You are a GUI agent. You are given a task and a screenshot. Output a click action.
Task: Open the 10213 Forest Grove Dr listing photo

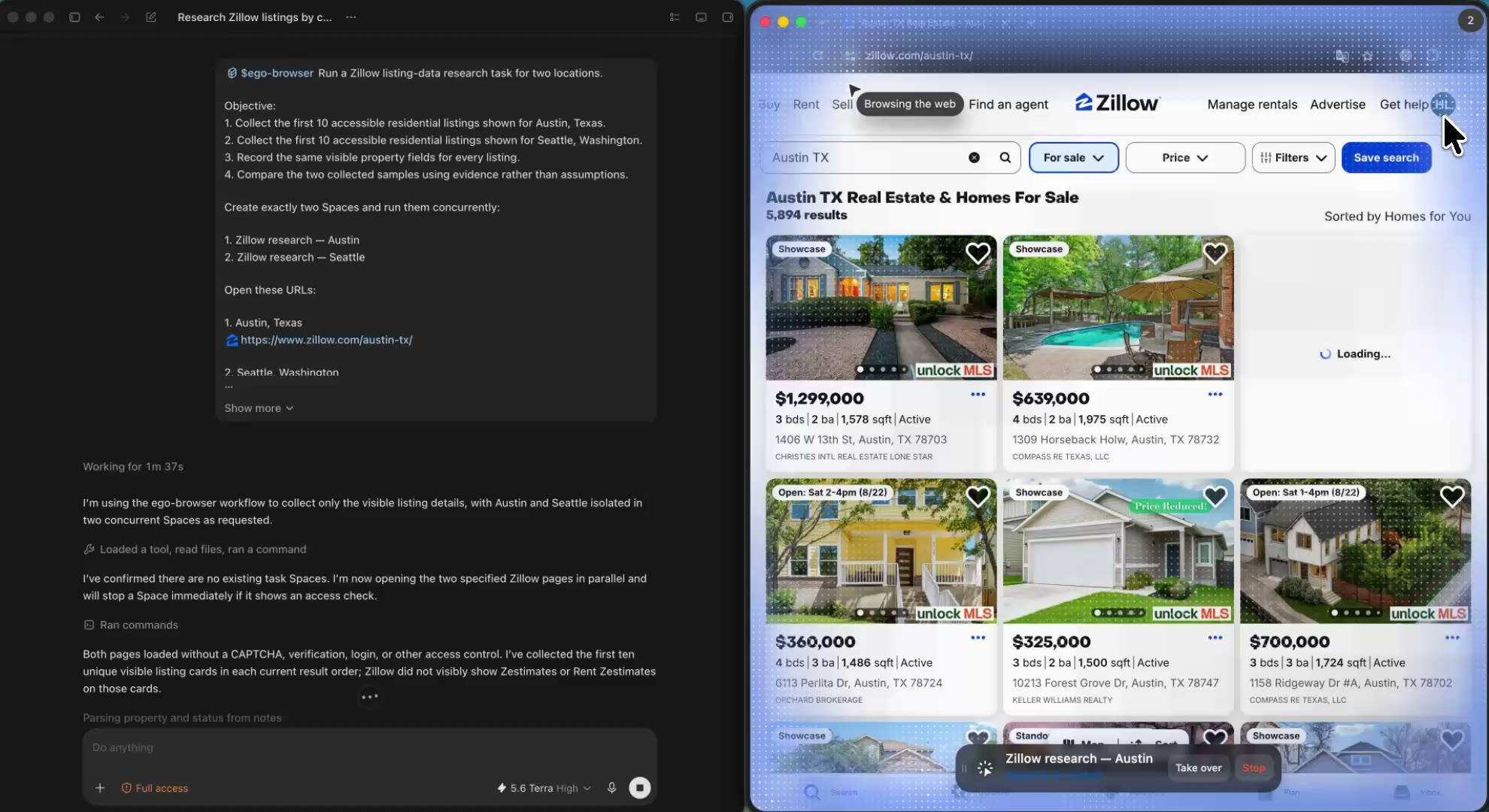coord(1118,551)
